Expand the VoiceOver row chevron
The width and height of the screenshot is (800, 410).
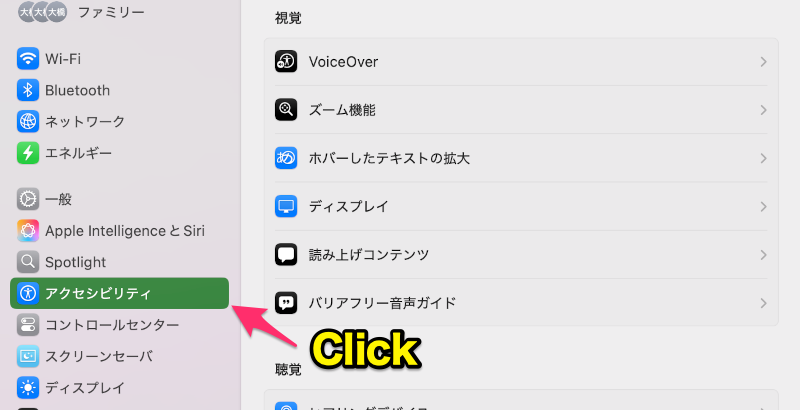[x=763, y=62]
